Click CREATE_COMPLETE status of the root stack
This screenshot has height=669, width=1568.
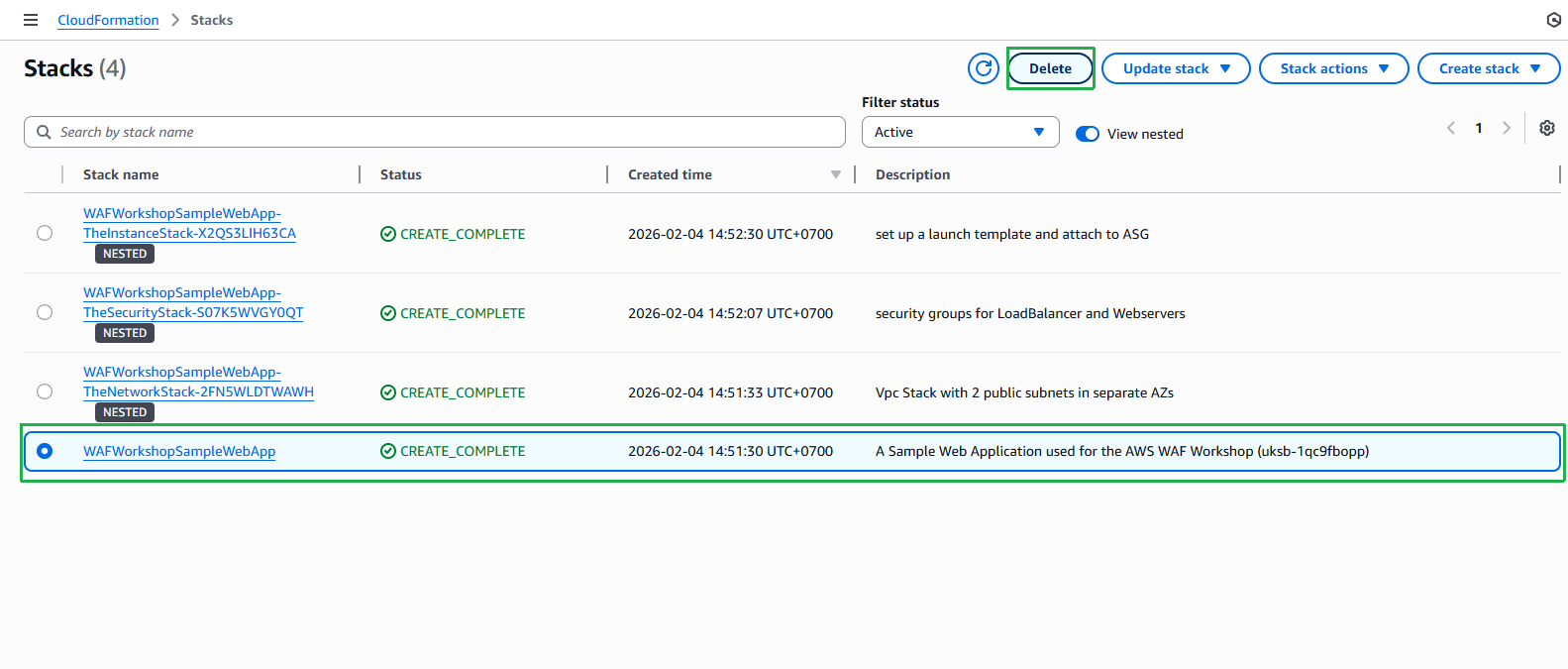coord(453,451)
